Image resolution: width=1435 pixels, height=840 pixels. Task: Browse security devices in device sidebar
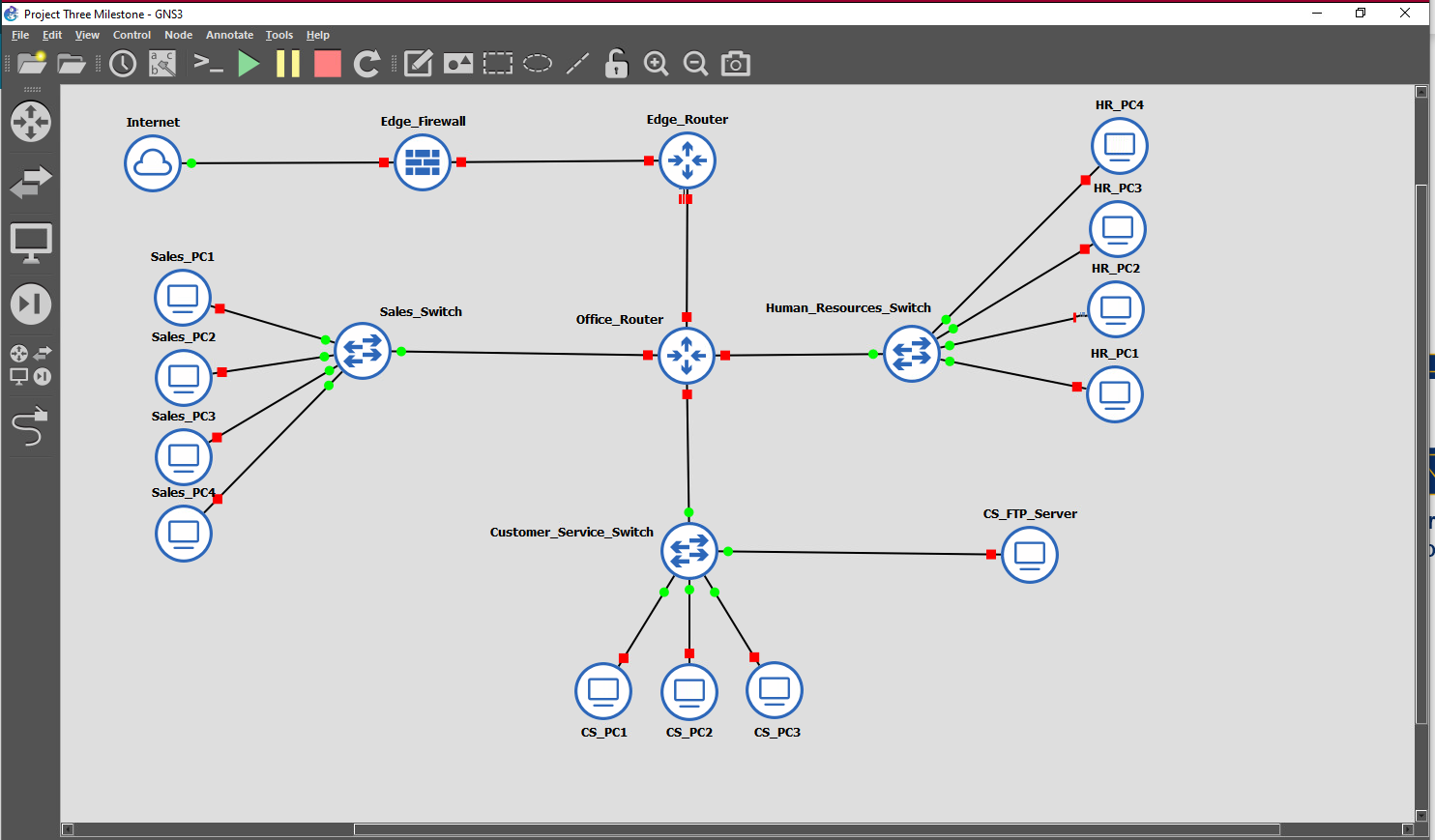31,304
